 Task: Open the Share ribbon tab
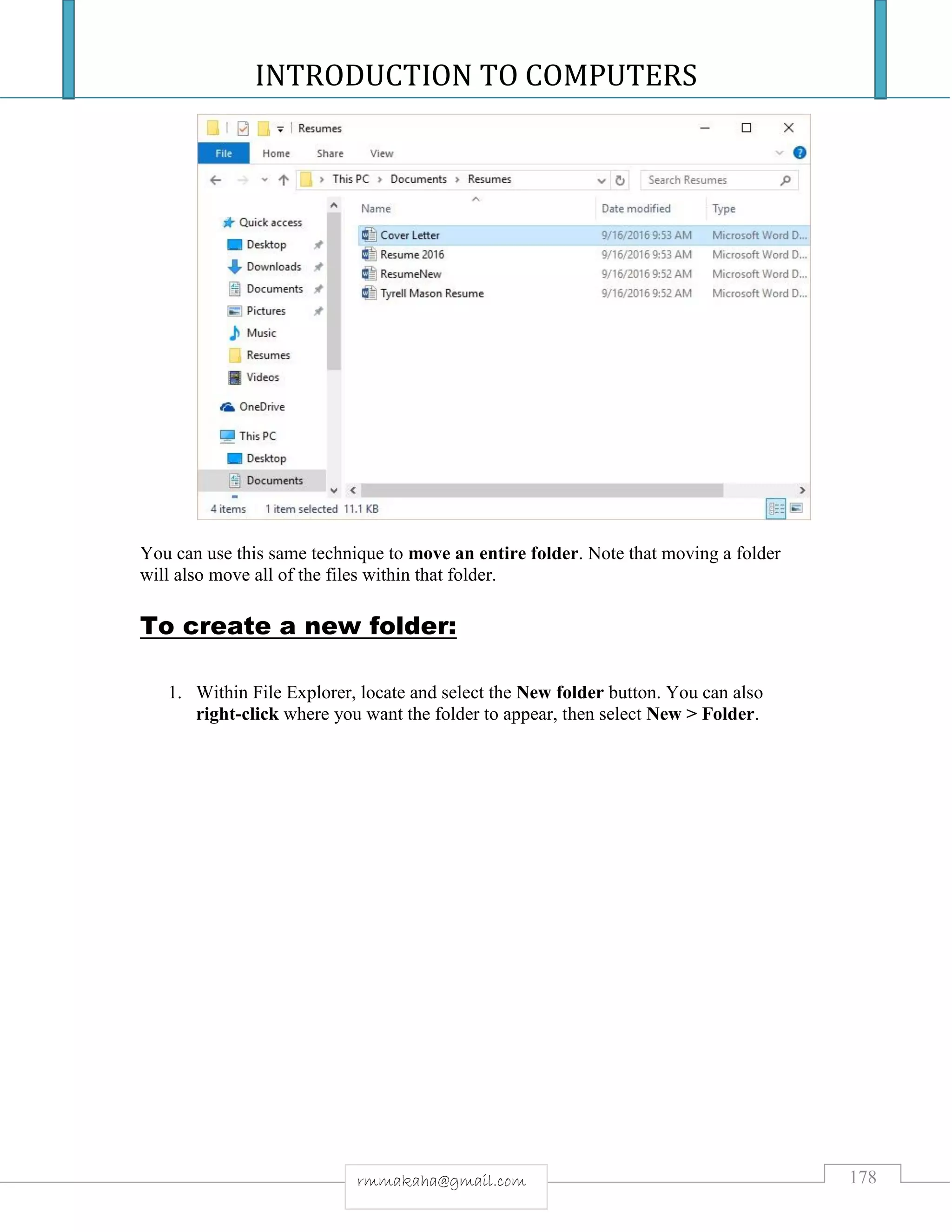(330, 153)
